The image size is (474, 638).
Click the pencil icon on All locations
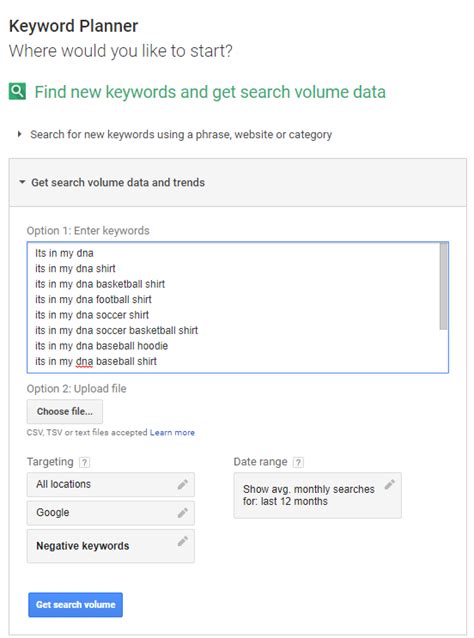183,484
